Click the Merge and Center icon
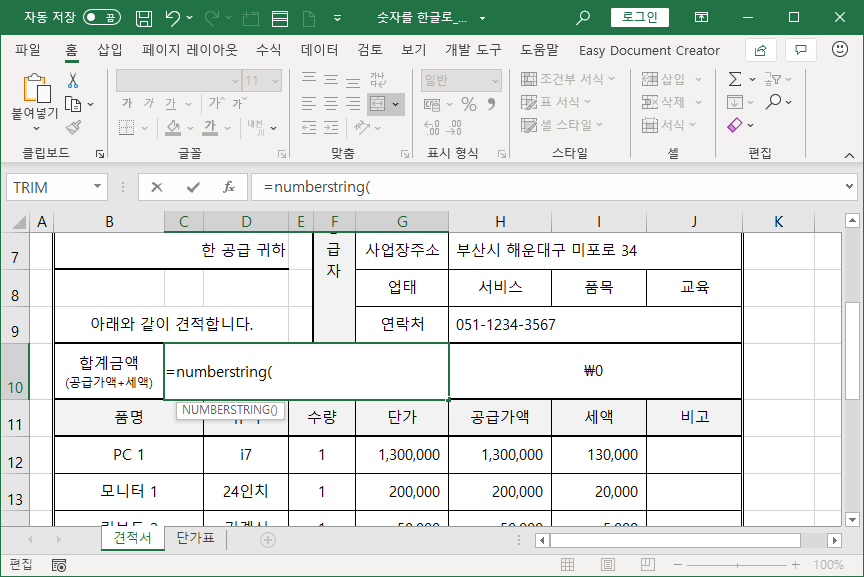Image resolution: width=864 pixels, height=577 pixels. [x=377, y=104]
